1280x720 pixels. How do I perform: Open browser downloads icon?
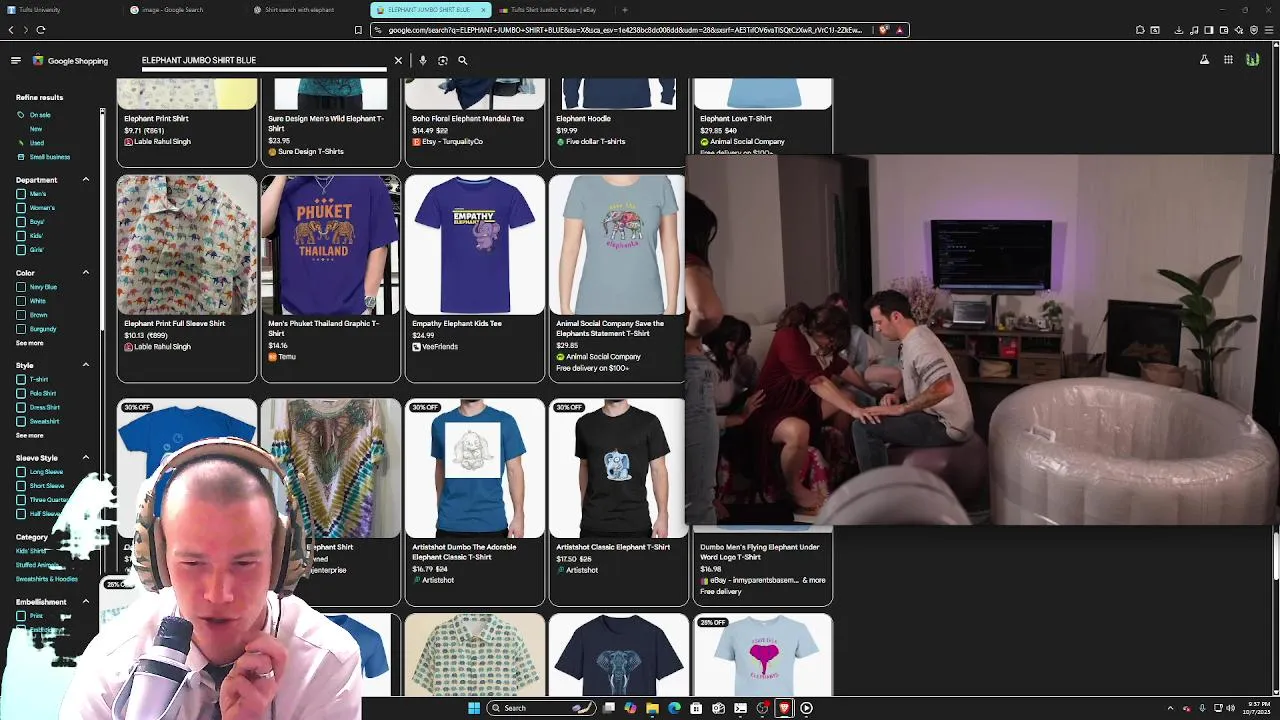(1179, 30)
